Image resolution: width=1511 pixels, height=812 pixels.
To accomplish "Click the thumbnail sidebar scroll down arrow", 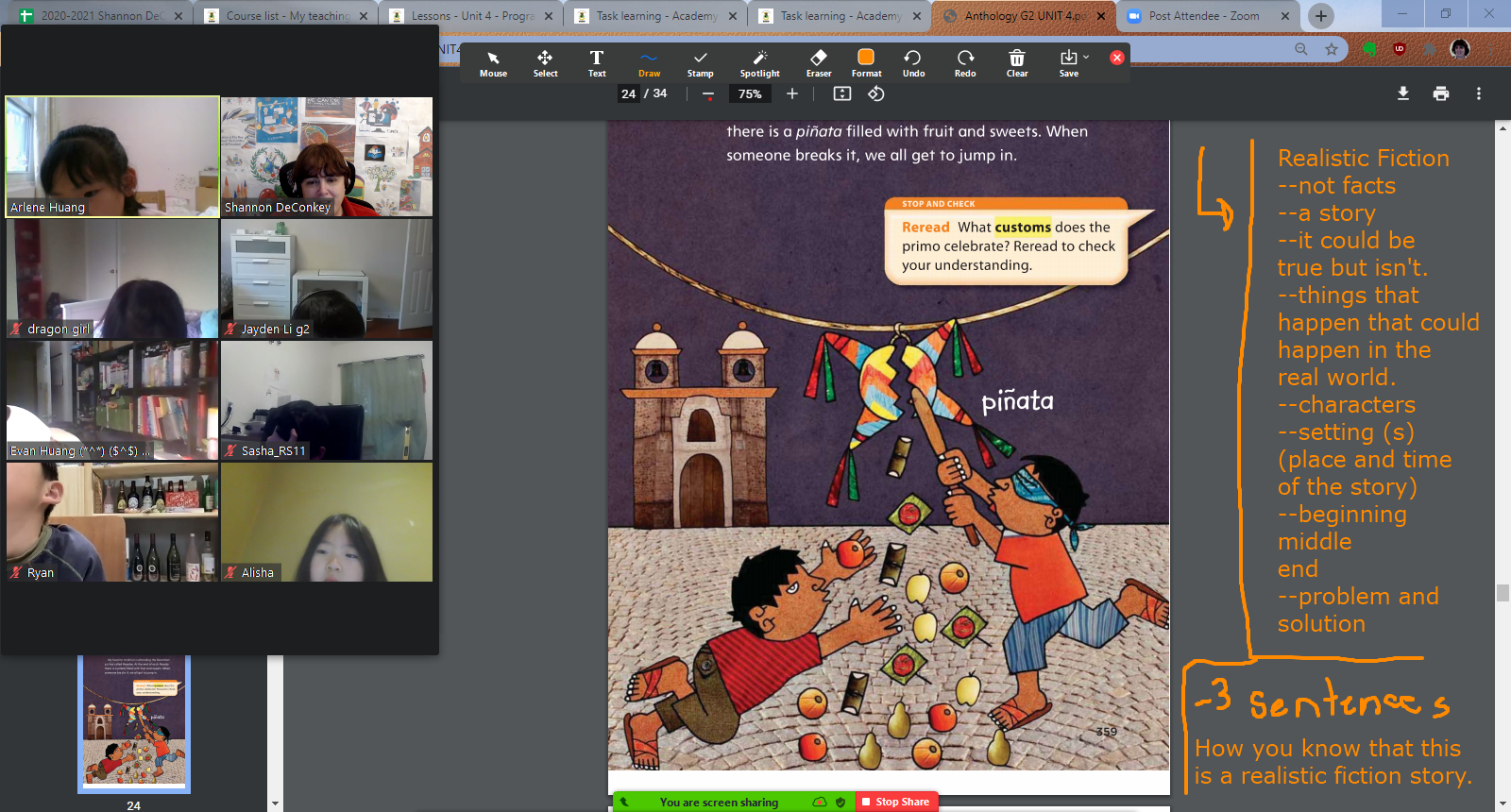I will point(275,804).
